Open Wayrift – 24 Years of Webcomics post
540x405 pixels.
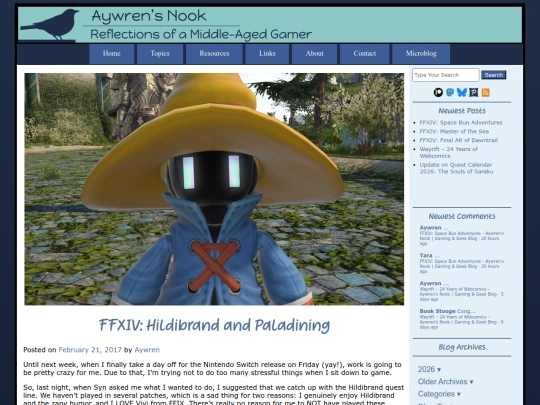[x=448, y=152]
